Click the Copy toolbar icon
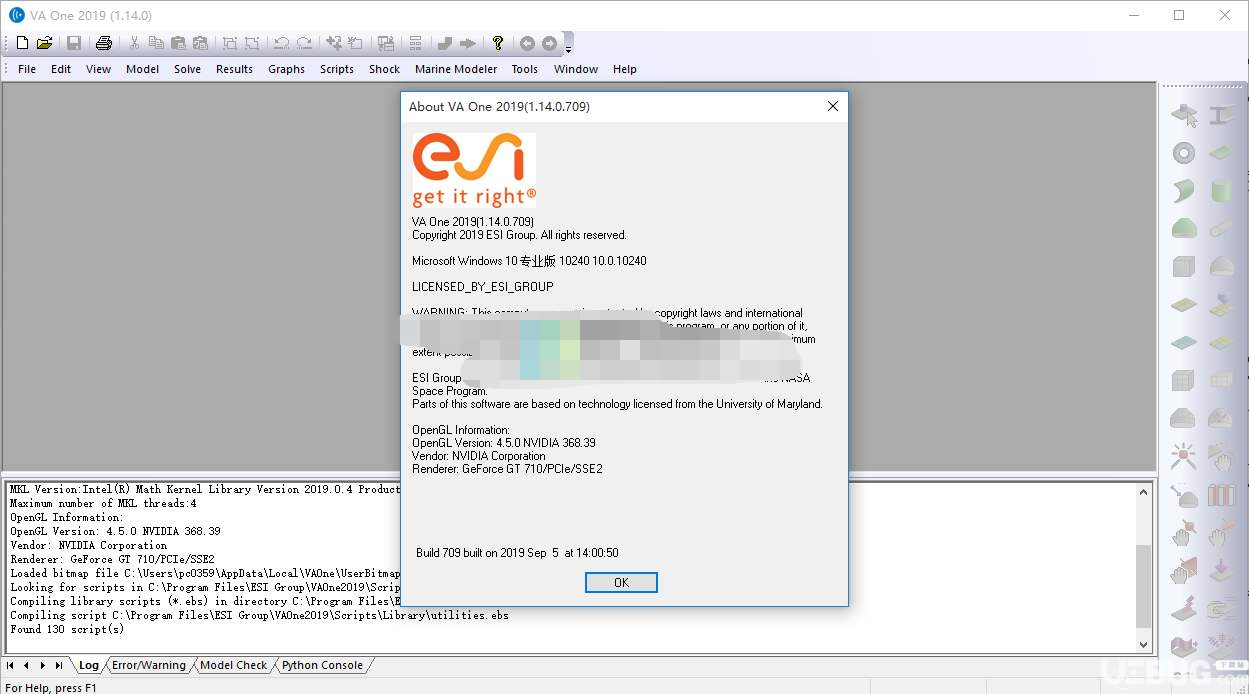1250x694 pixels. [x=156, y=43]
